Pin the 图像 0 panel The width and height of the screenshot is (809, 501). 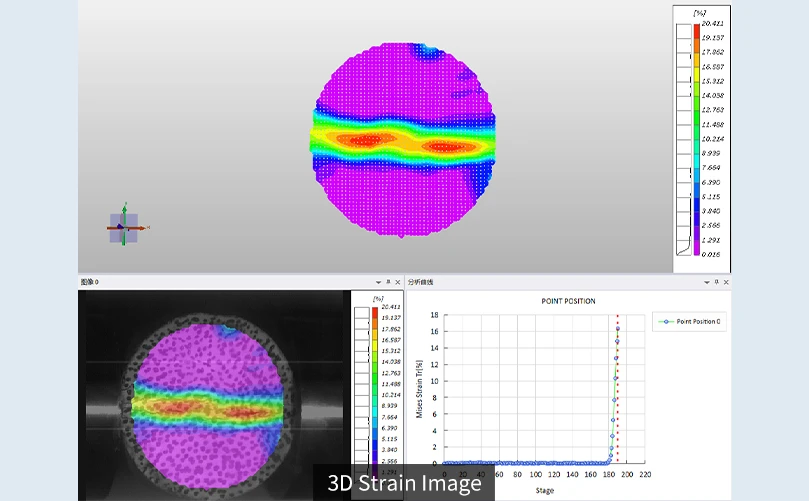tap(388, 282)
